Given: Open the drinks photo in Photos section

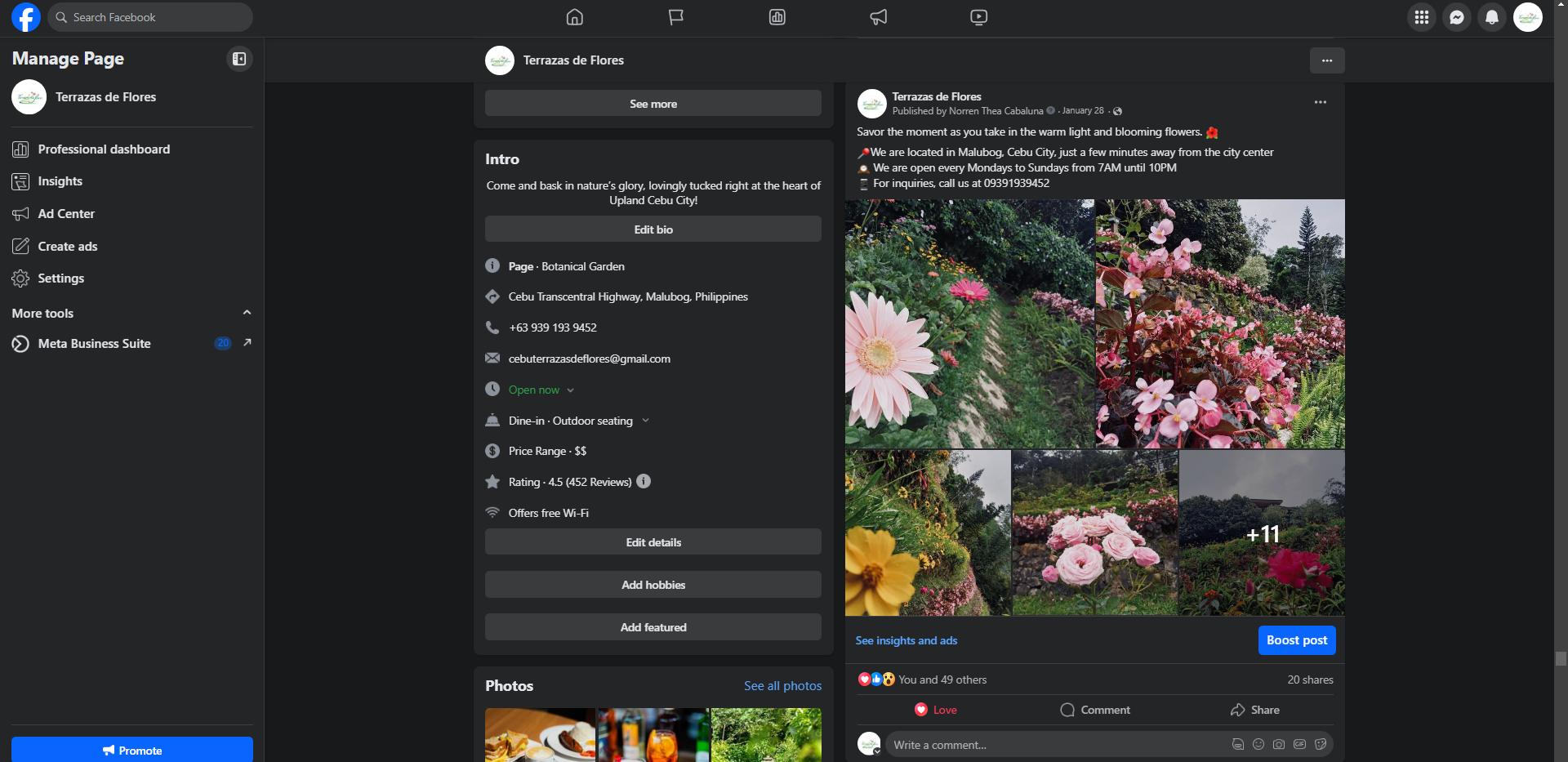Looking at the screenshot, I should (x=653, y=735).
